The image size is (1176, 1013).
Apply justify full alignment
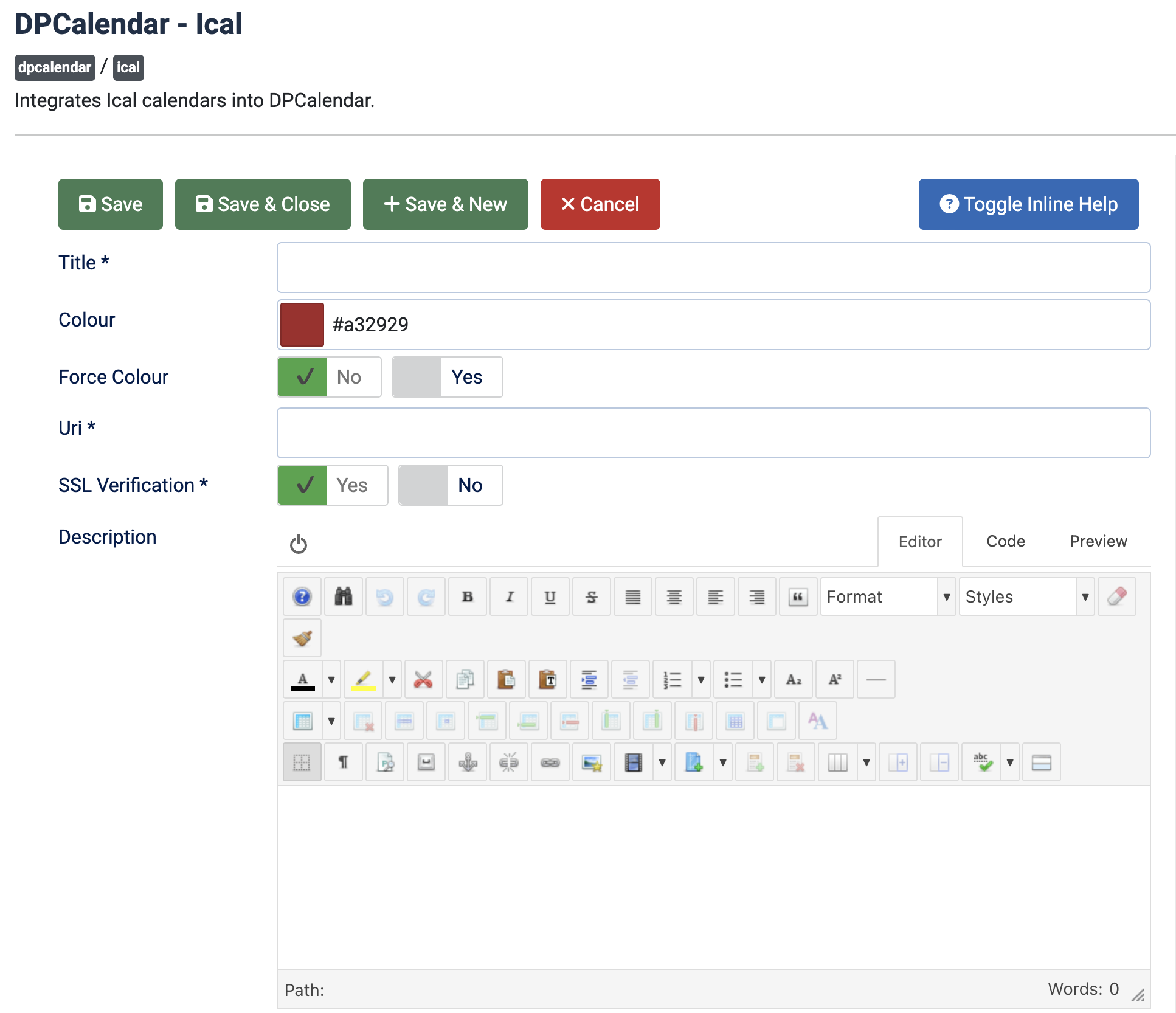(x=633, y=596)
